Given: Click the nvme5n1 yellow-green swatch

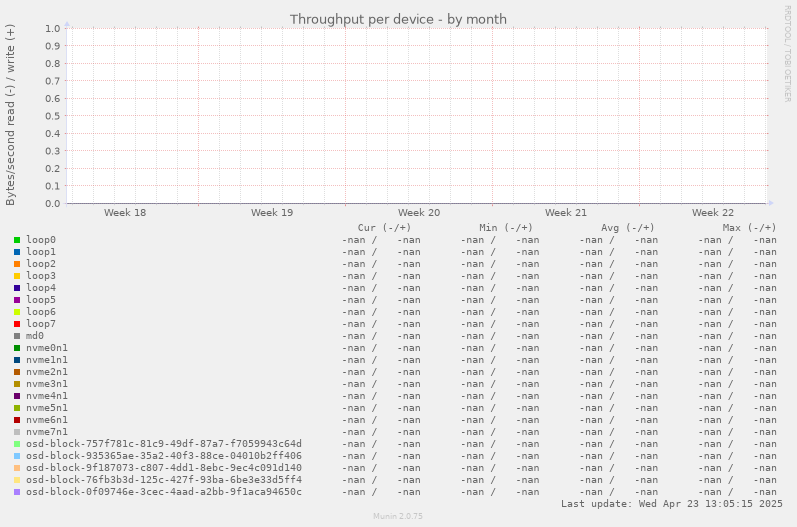Looking at the screenshot, I should coord(17,408).
